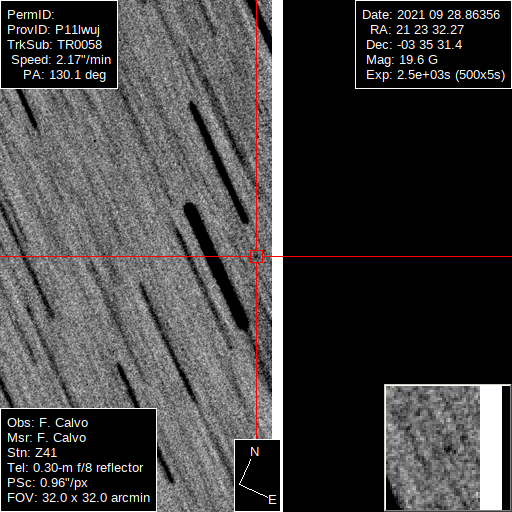Click the dark object spot in the inset
This screenshot has height=512, width=512.
[x=448, y=449]
